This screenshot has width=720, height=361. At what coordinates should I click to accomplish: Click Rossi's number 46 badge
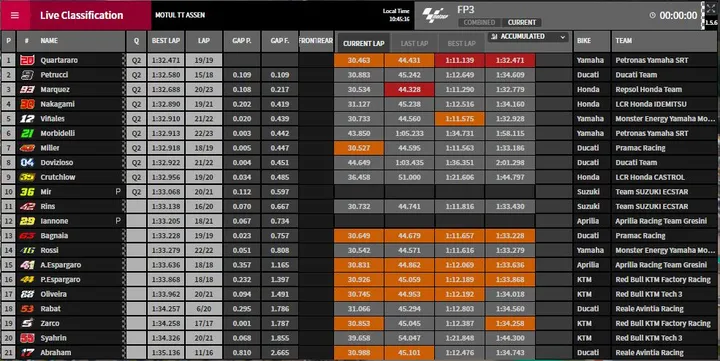point(27,250)
